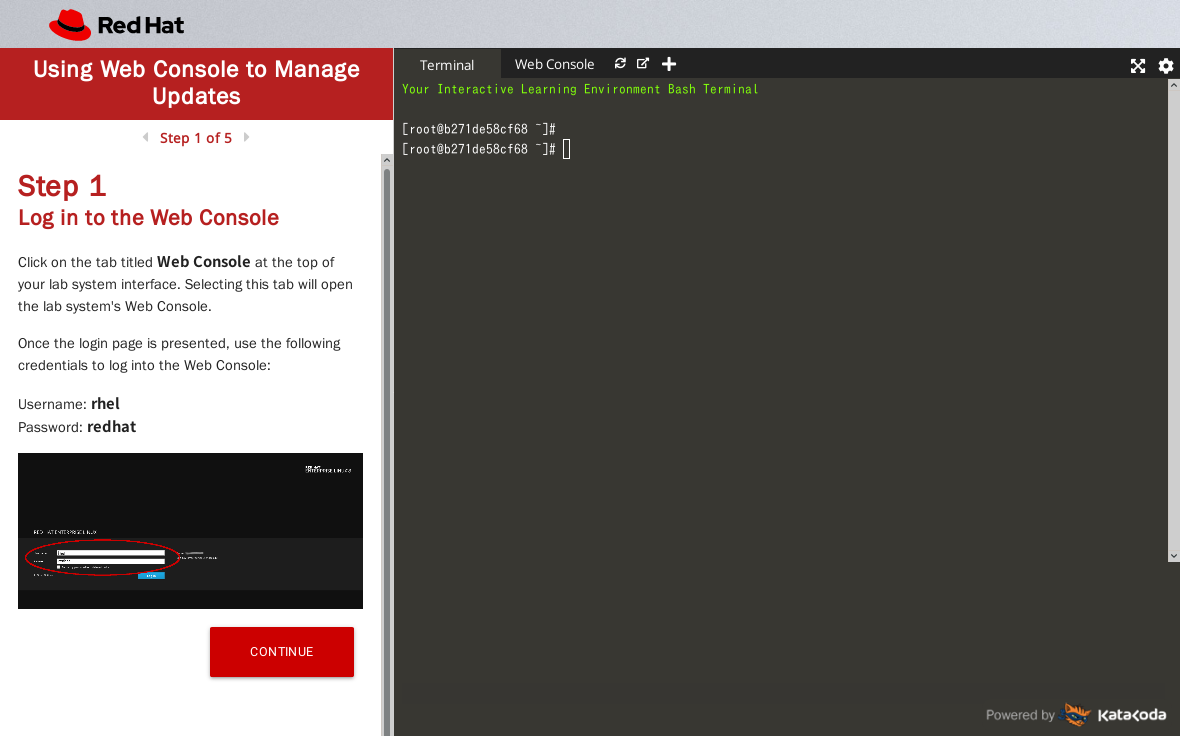Add a new tab with plus icon

(x=668, y=64)
